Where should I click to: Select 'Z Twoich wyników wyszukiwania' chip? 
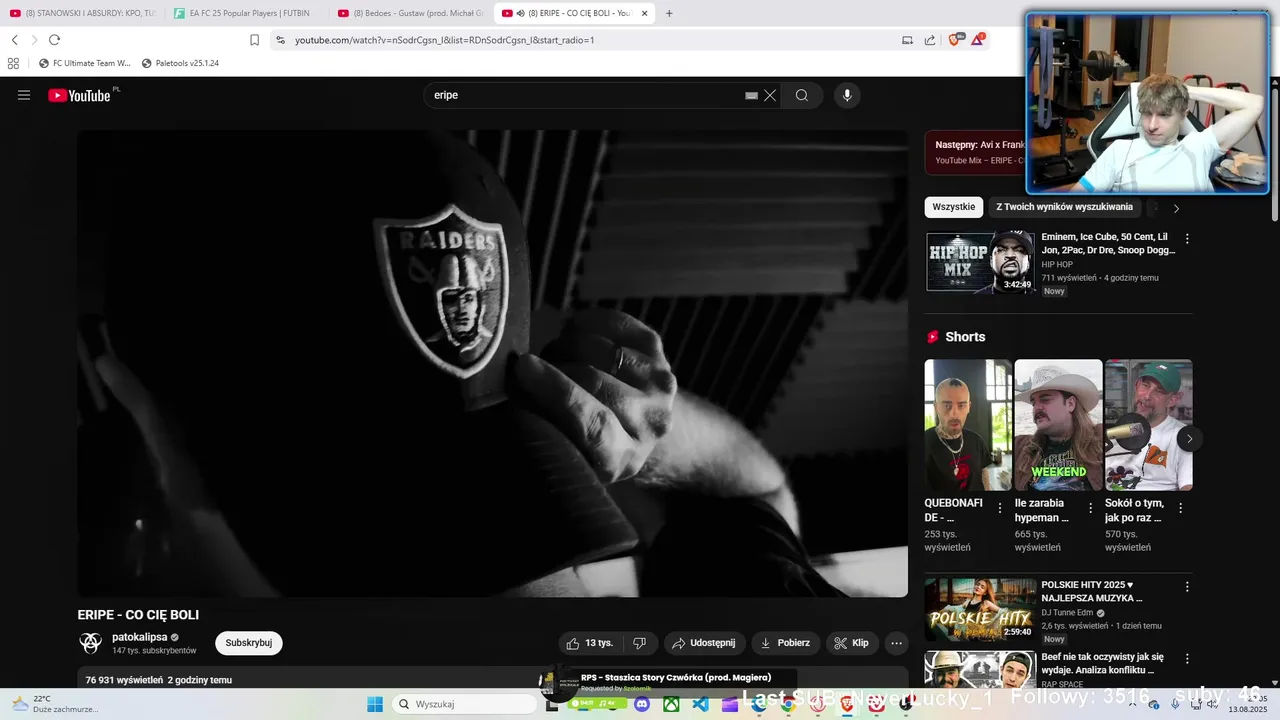[1064, 207]
